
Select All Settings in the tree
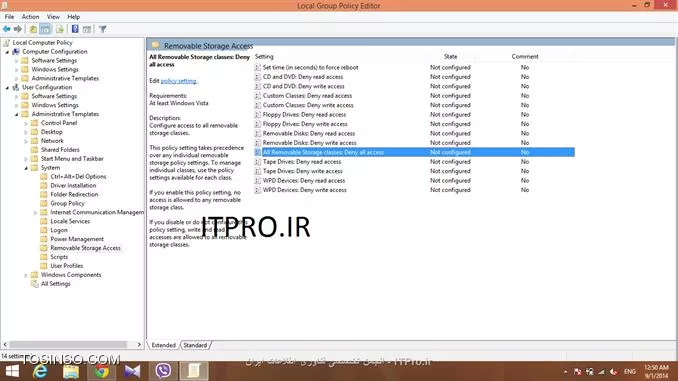click(x=55, y=284)
